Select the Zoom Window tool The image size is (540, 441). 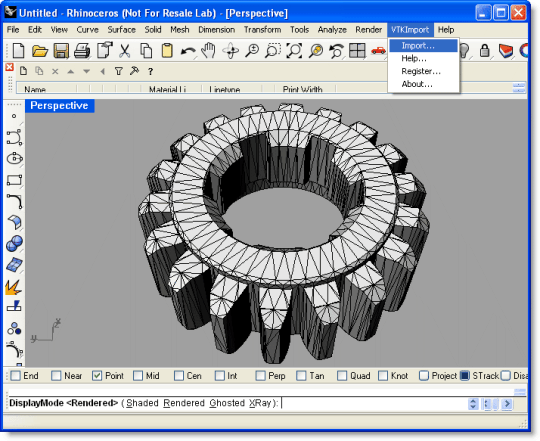point(273,51)
